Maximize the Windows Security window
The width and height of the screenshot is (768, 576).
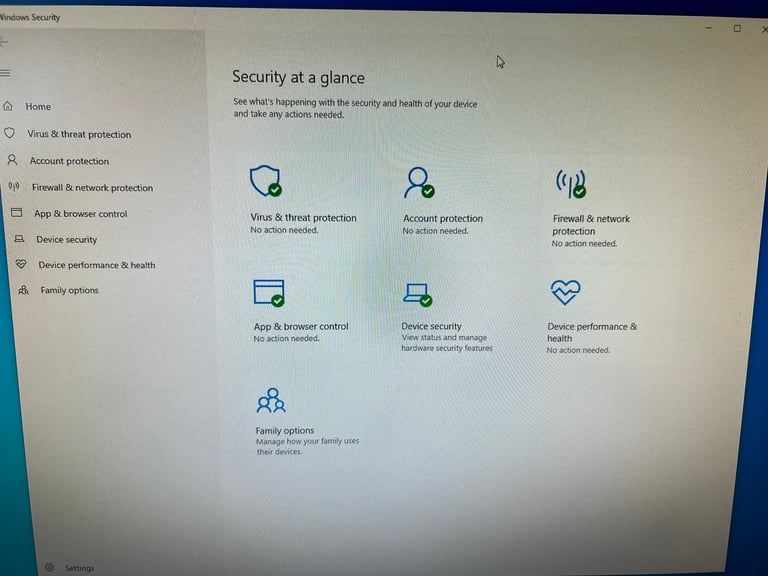[737, 28]
